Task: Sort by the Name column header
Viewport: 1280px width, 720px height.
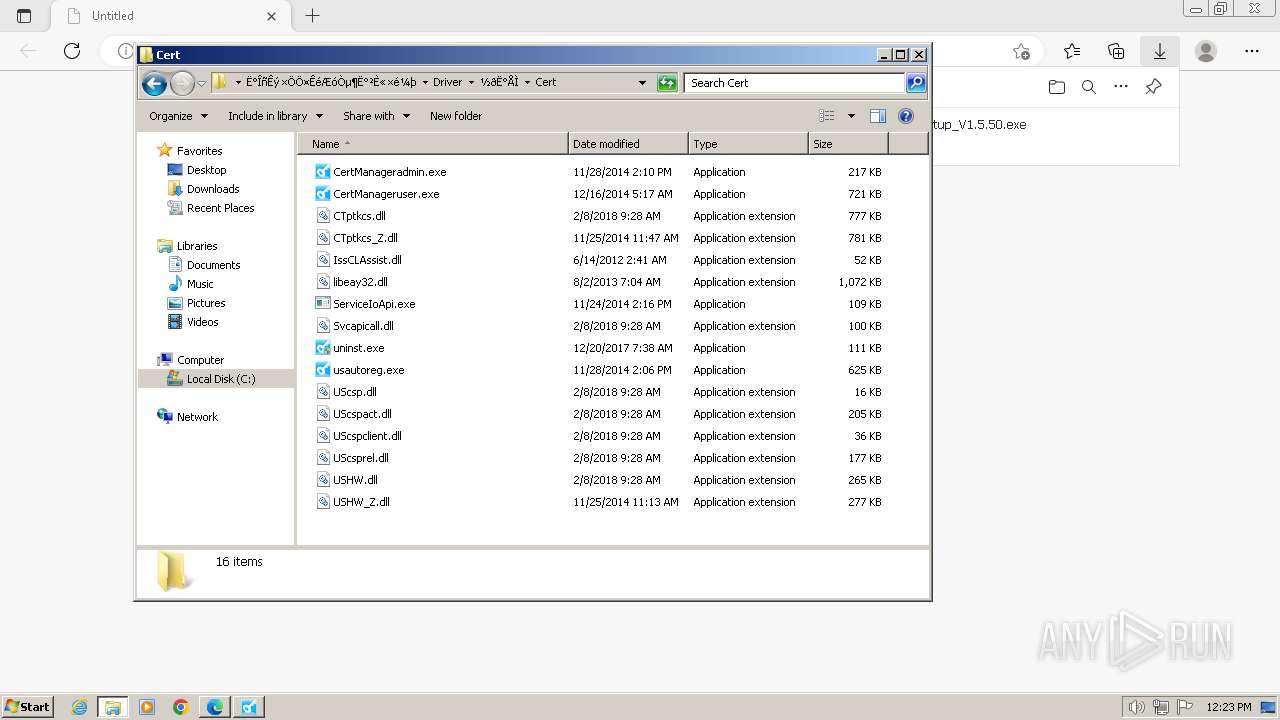Action: (432, 144)
